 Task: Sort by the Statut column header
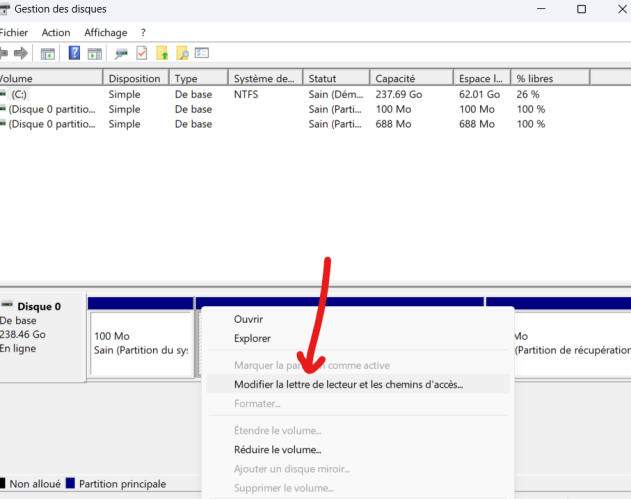(x=323, y=78)
